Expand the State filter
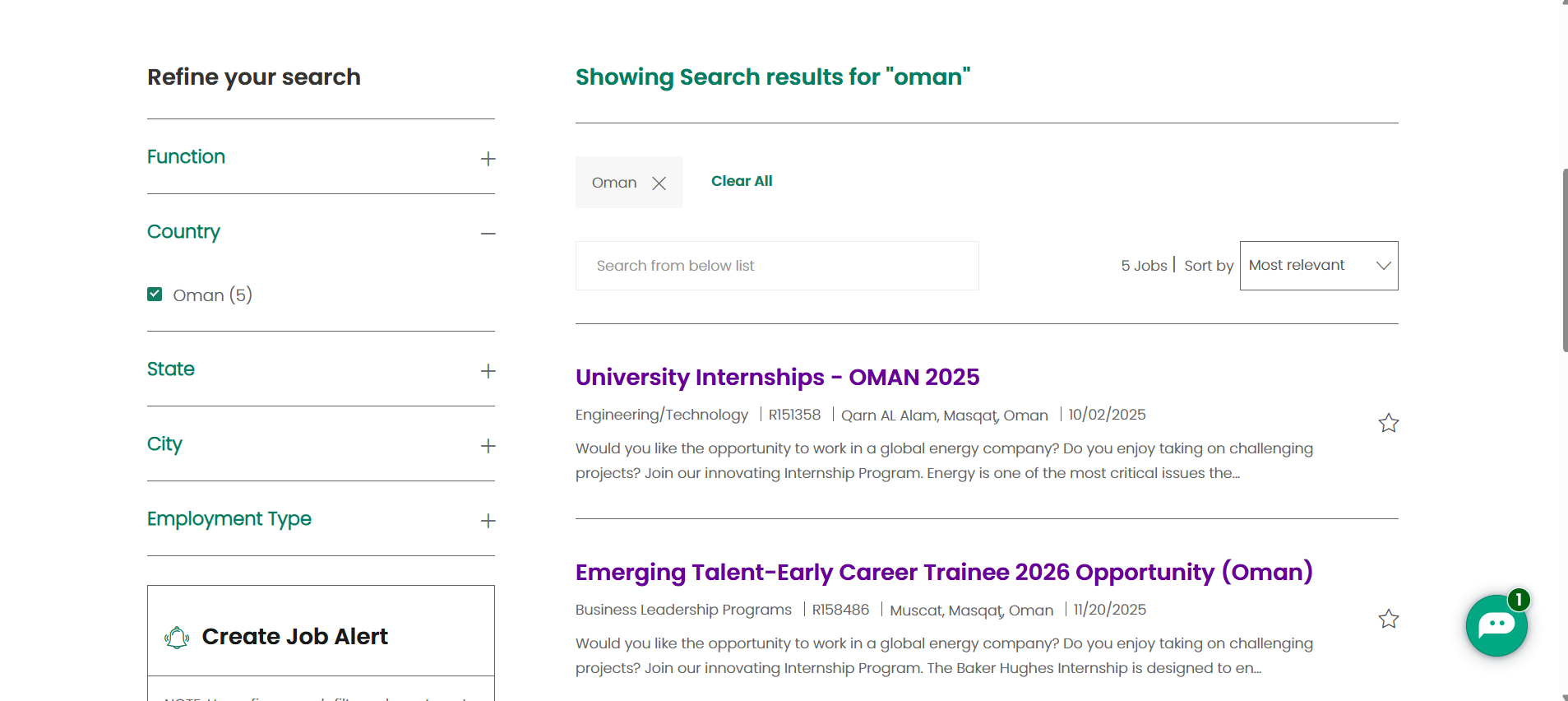Image resolution: width=1568 pixels, height=701 pixels. (x=488, y=371)
